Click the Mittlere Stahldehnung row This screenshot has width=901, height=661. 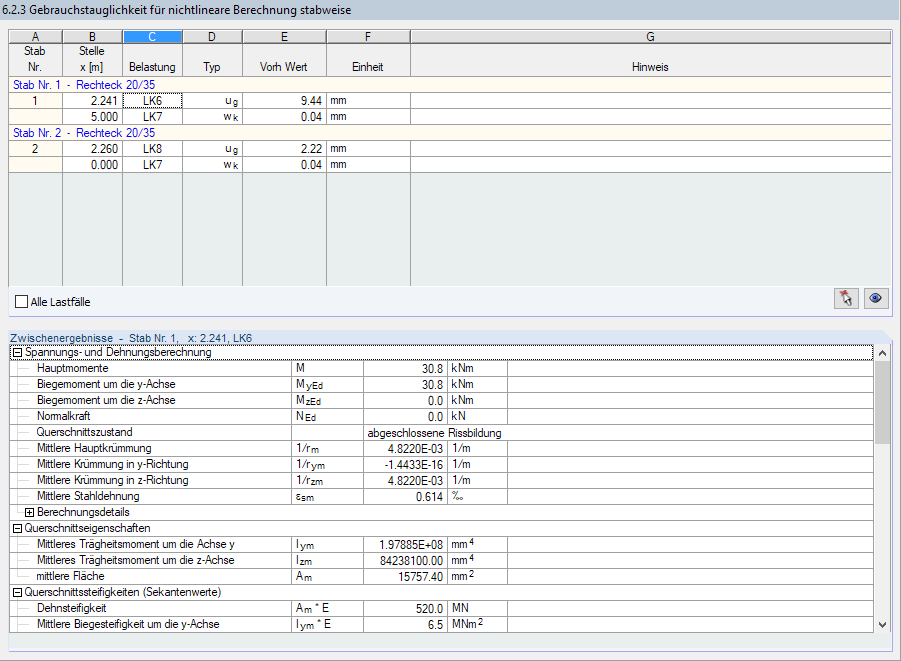coord(441,497)
